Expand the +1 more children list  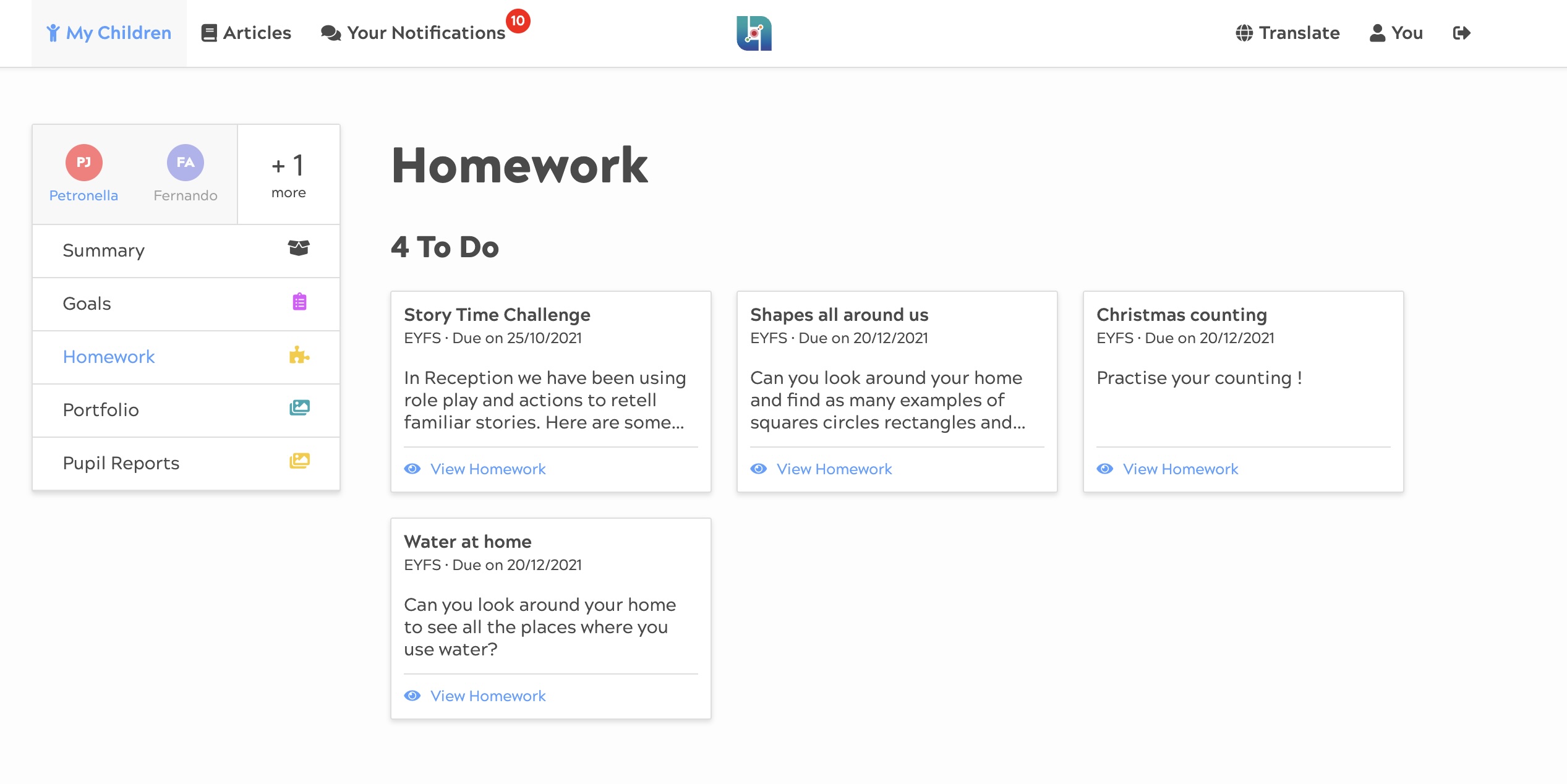(288, 175)
